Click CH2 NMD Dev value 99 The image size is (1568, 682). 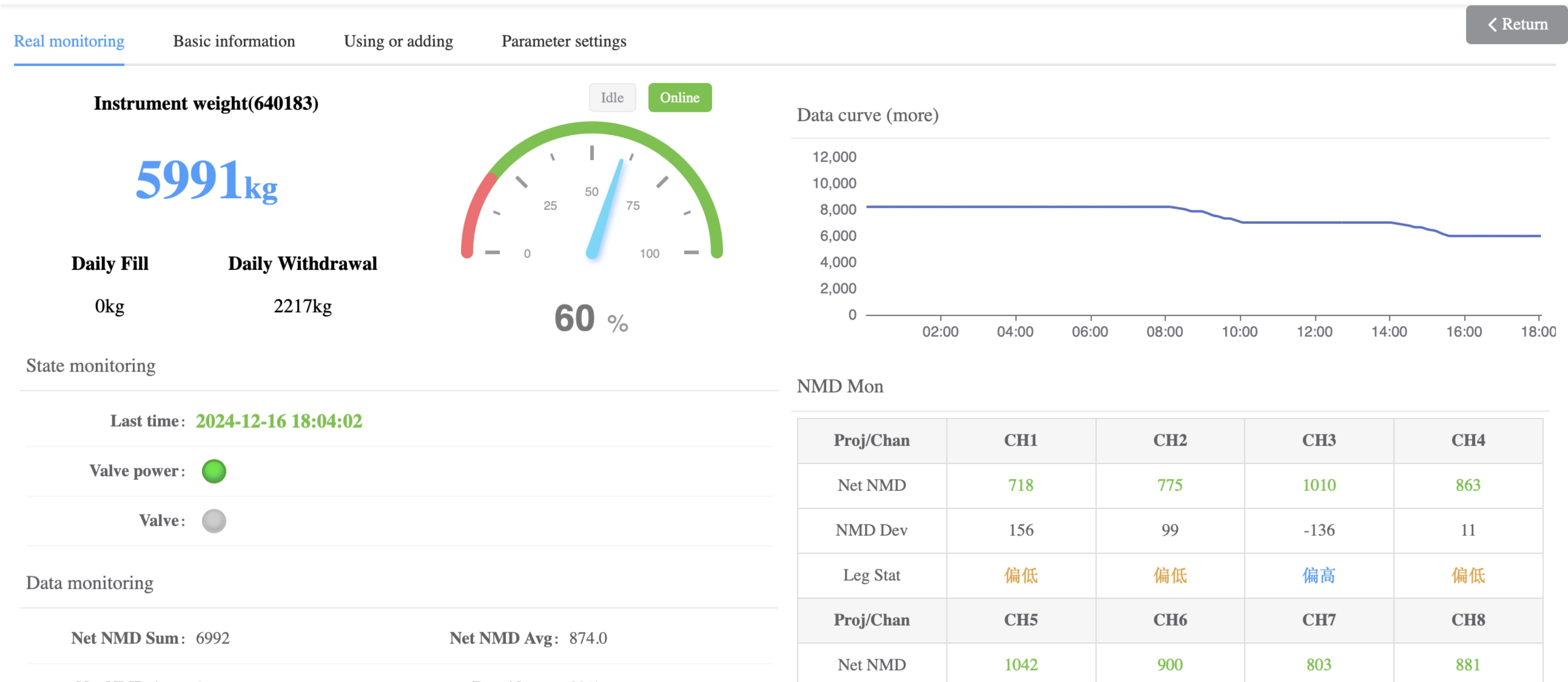(x=1170, y=530)
